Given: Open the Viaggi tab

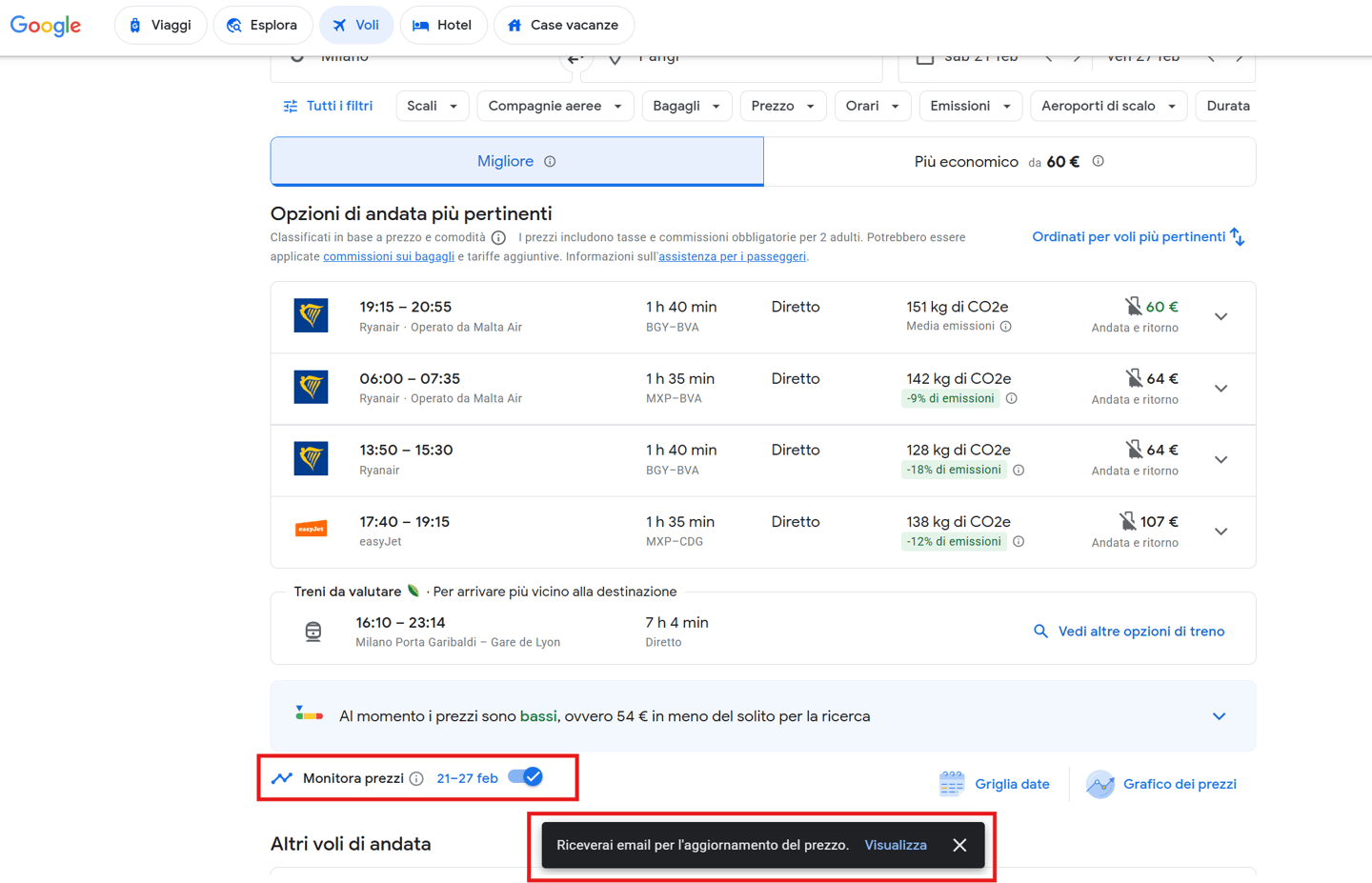Looking at the screenshot, I should point(160,25).
